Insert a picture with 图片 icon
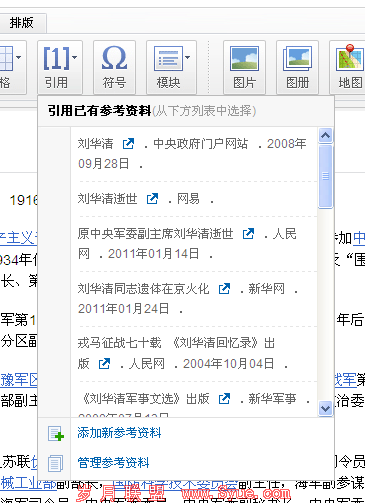This screenshot has height=503, width=365. 244,59
